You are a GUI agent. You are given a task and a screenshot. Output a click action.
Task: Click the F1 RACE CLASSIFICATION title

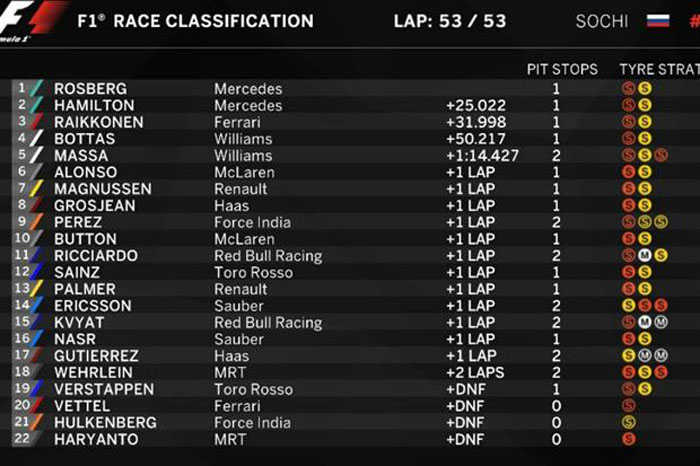click(196, 21)
